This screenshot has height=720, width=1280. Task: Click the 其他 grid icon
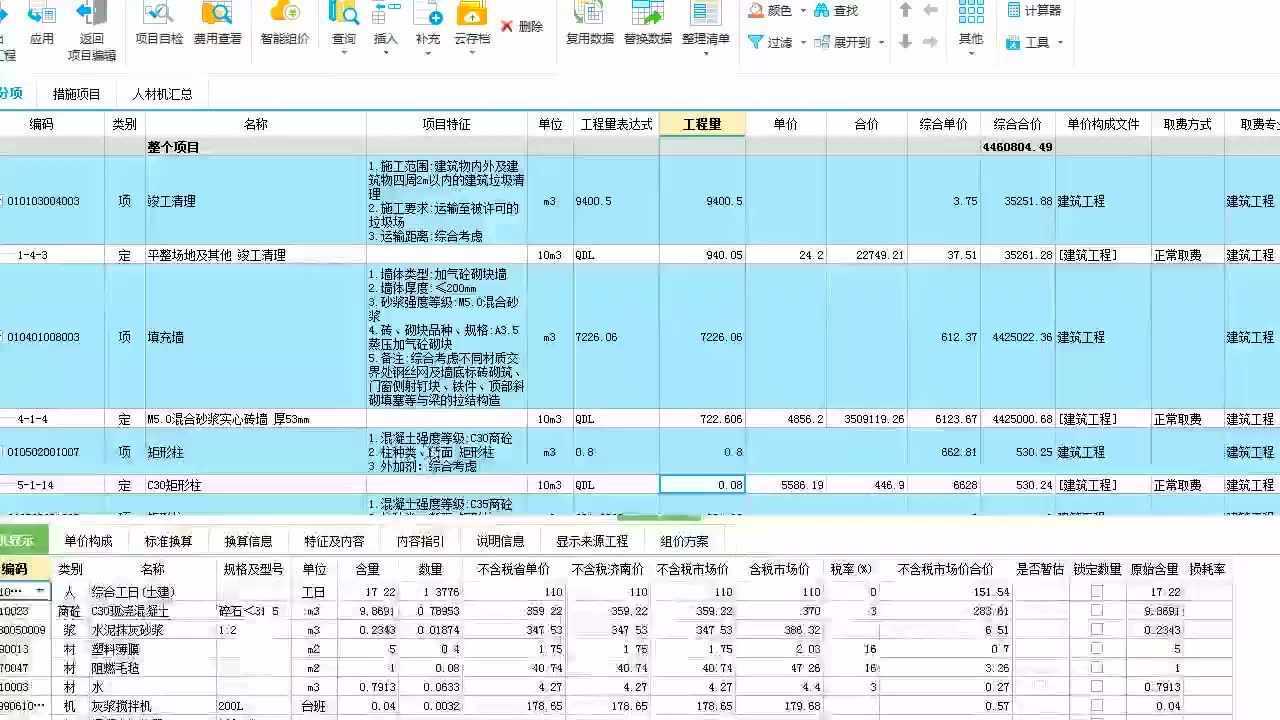pyautogui.click(x=971, y=12)
